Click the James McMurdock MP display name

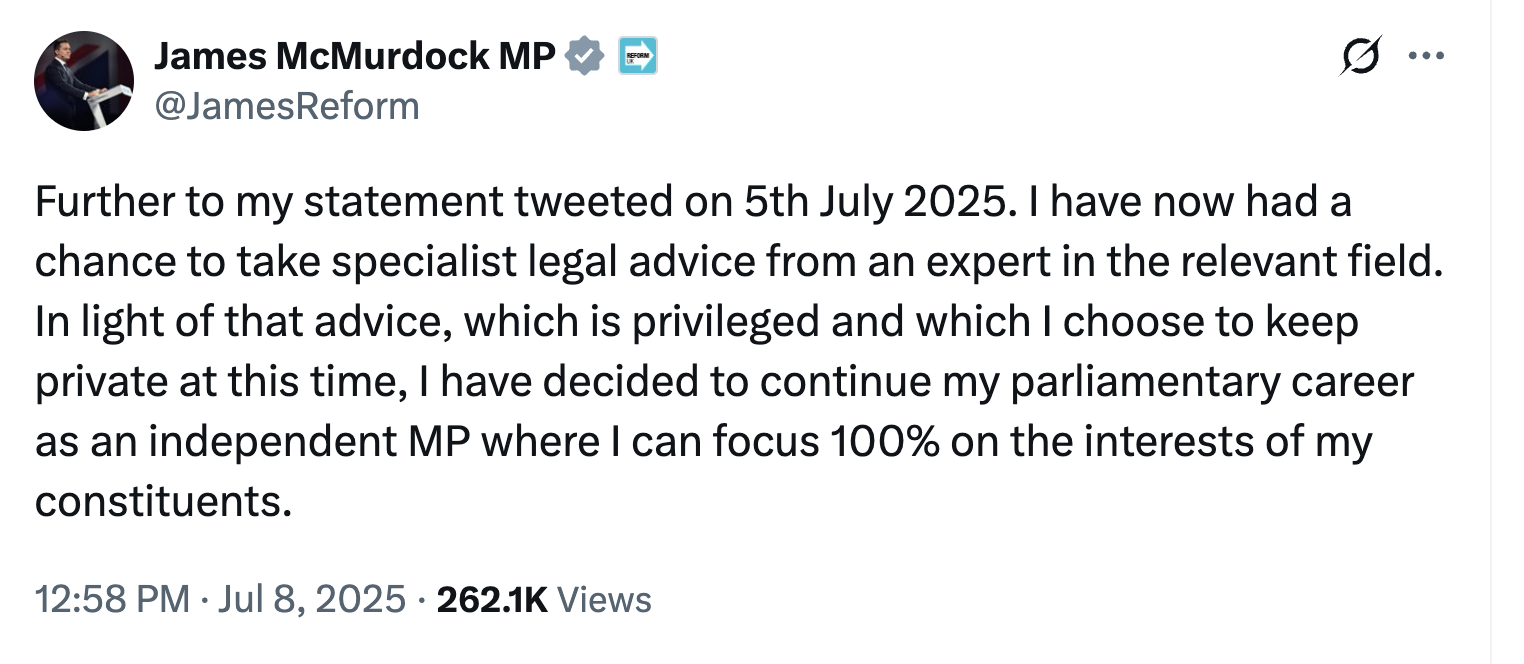[x=354, y=58]
